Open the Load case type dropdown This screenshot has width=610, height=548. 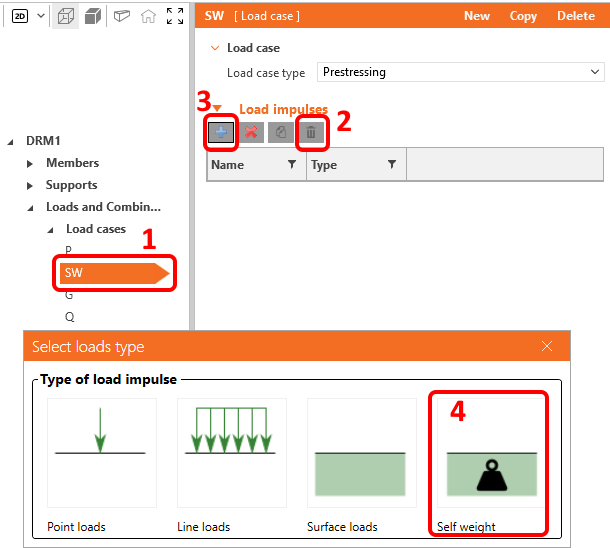click(461, 72)
